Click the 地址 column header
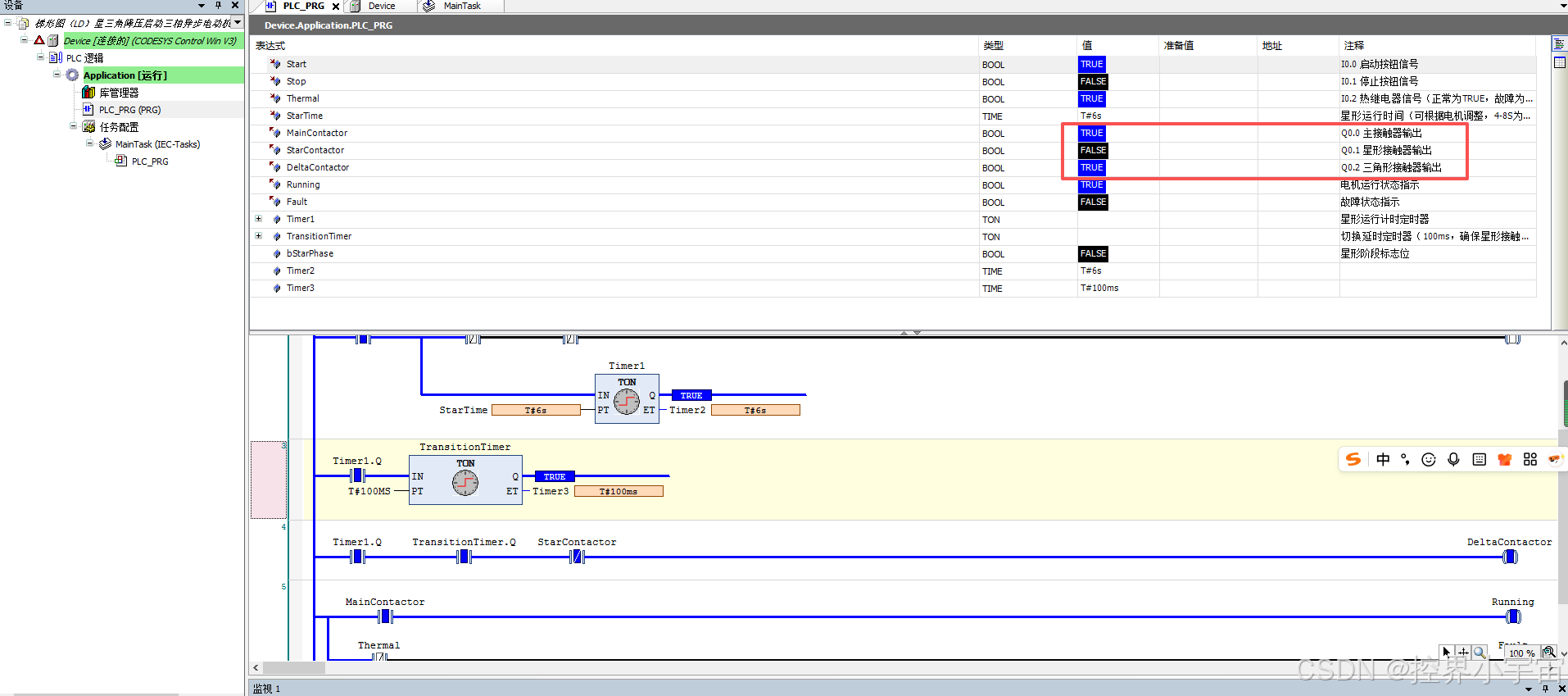 click(x=1271, y=46)
